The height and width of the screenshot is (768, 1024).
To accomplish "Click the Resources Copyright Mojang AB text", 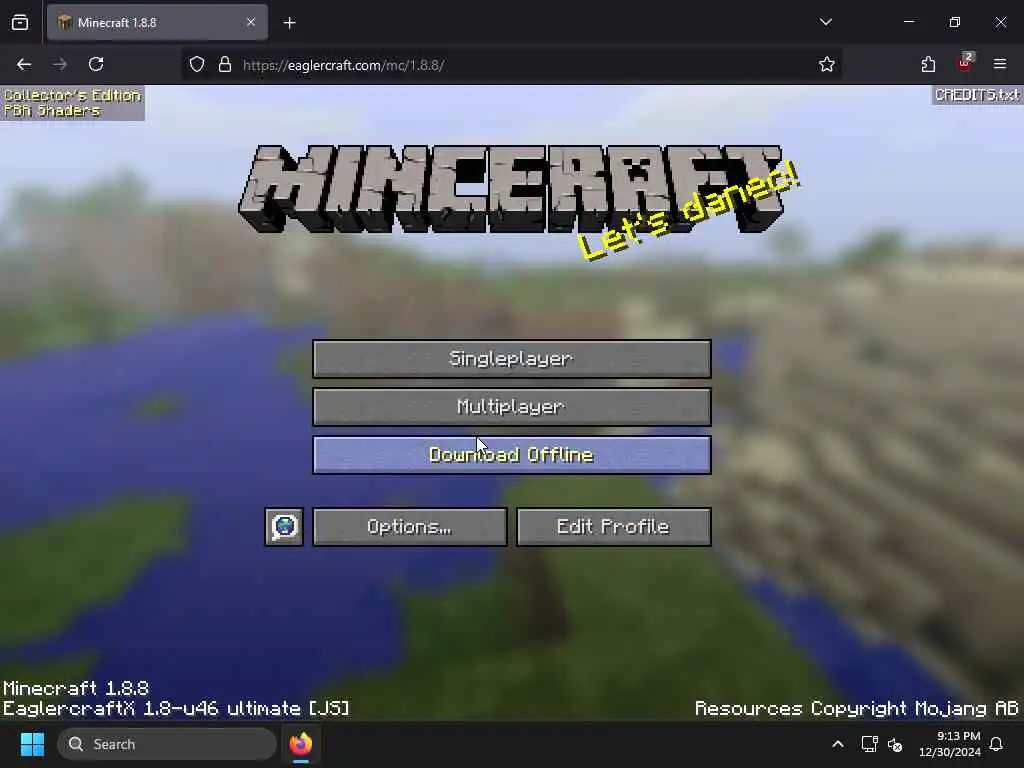I will point(856,709).
